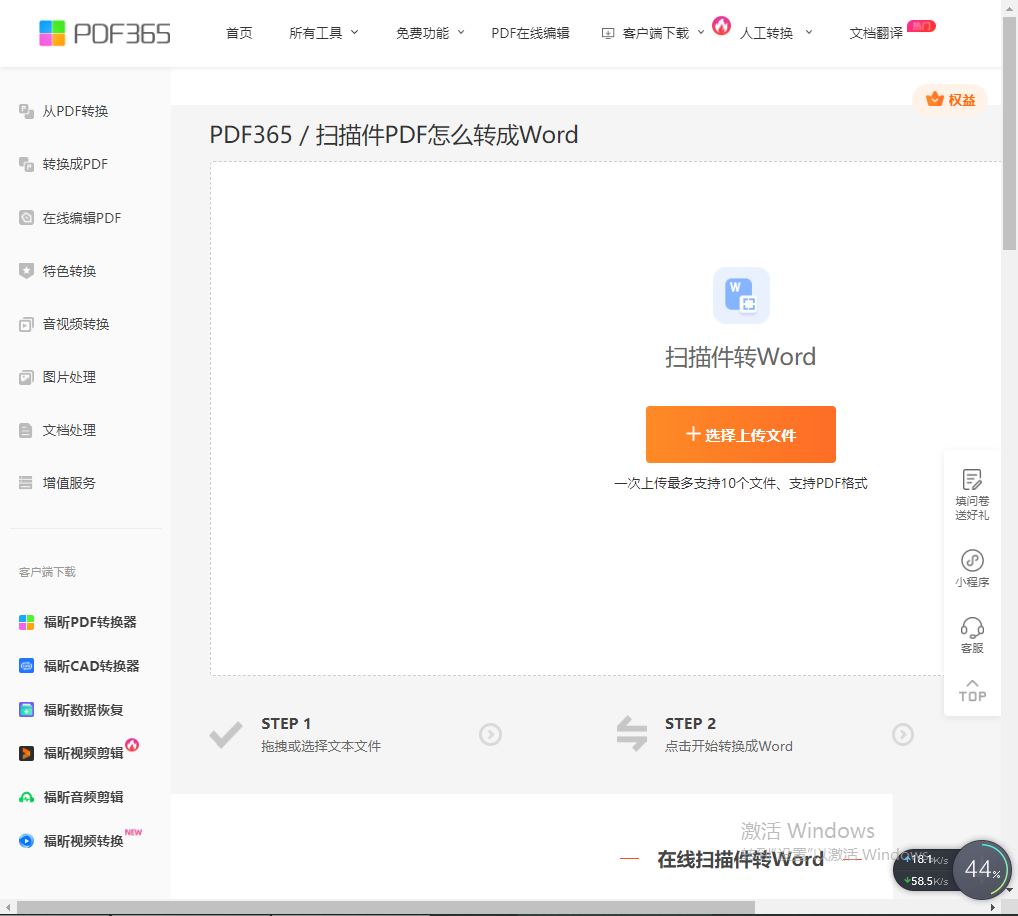Click the crown 权益 badge

950,99
